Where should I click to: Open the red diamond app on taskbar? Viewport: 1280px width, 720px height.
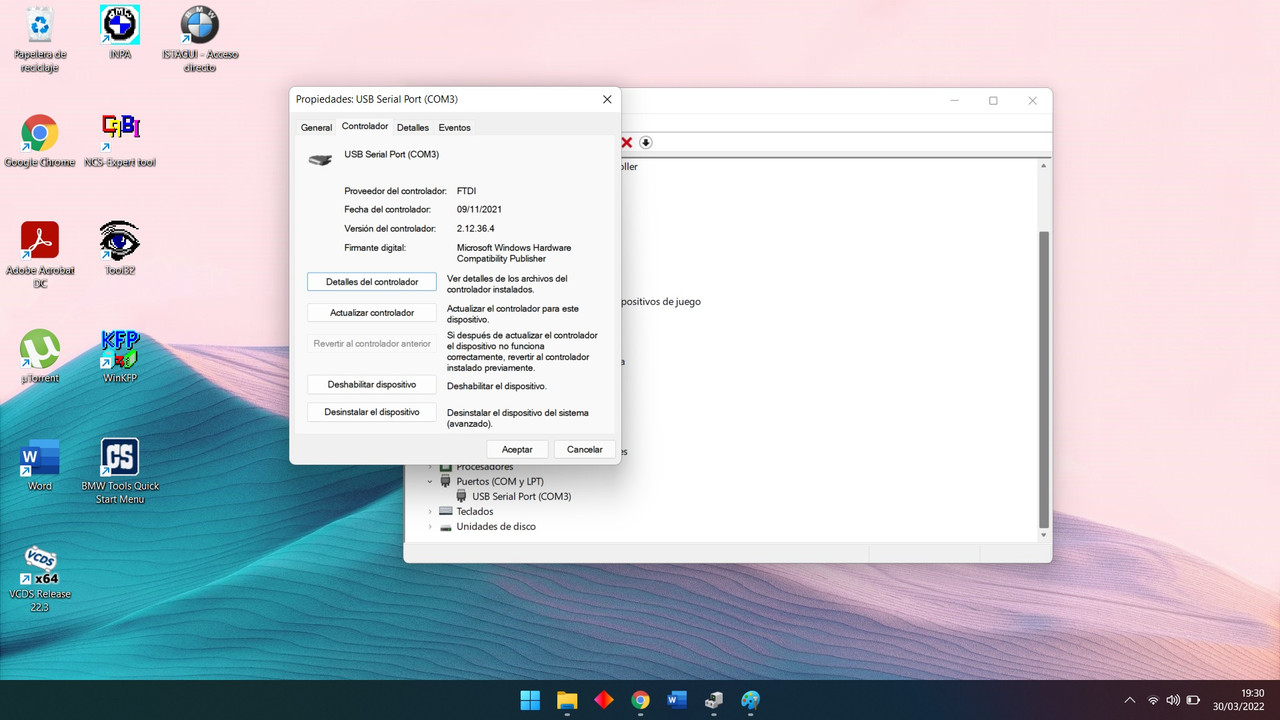pyautogui.click(x=604, y=700)
